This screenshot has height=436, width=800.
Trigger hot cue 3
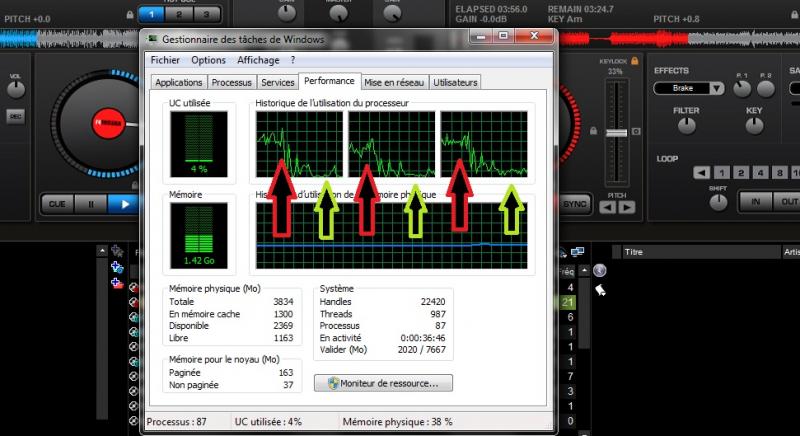[x=207, y=14]
